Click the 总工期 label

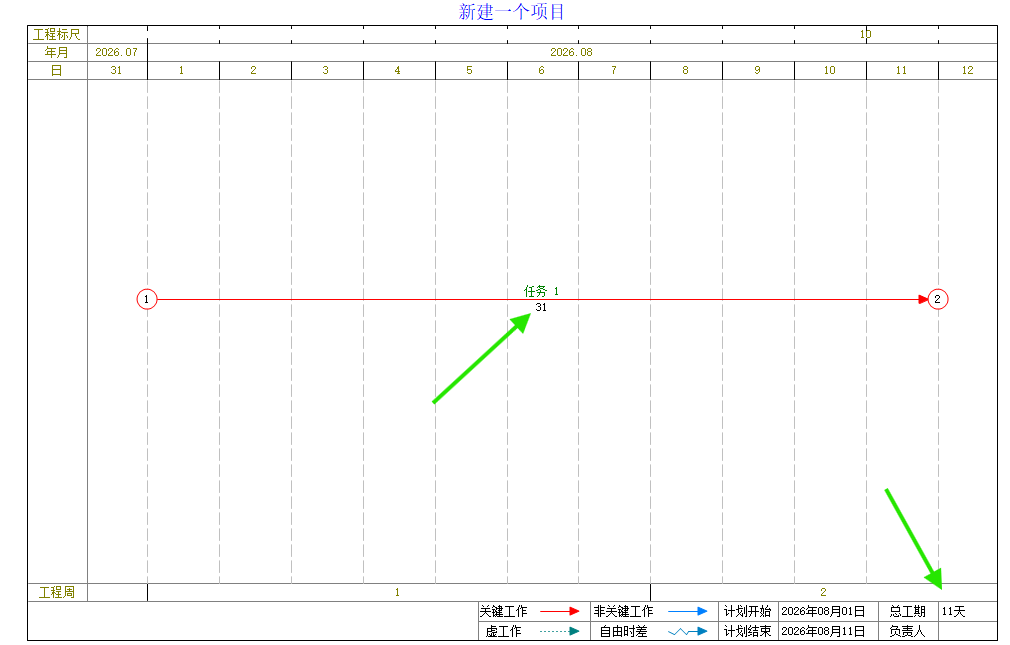click(908, 611)
